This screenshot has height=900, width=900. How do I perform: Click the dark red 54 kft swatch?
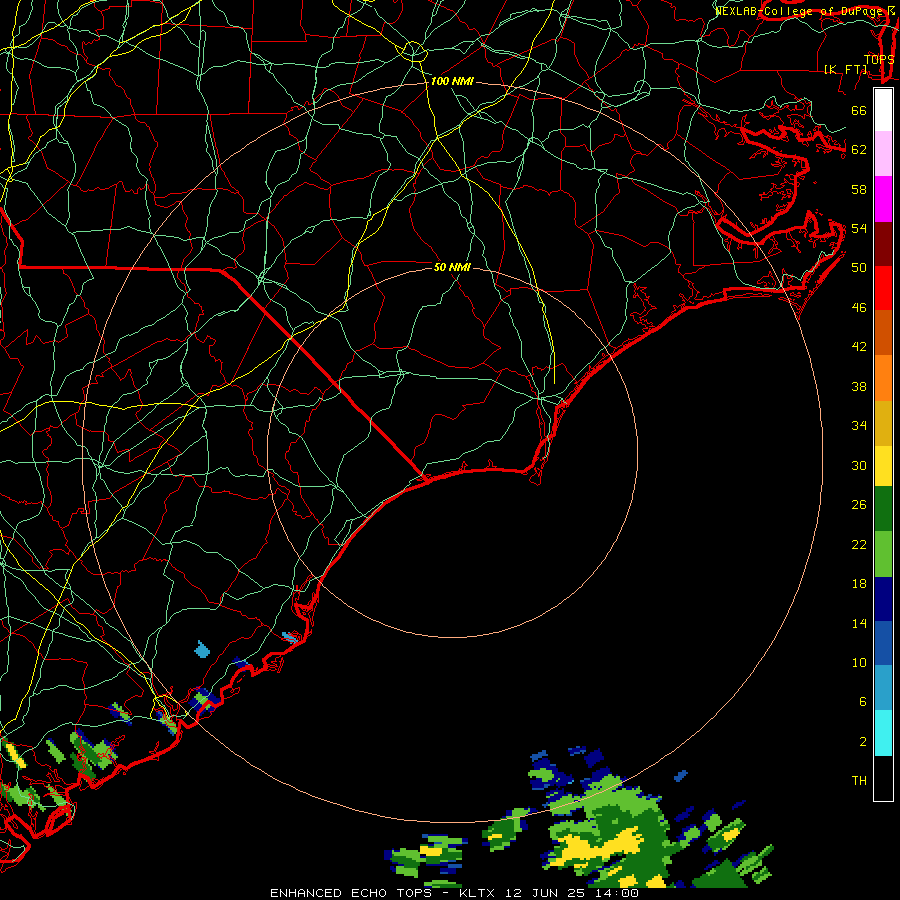tap(883, 244)
